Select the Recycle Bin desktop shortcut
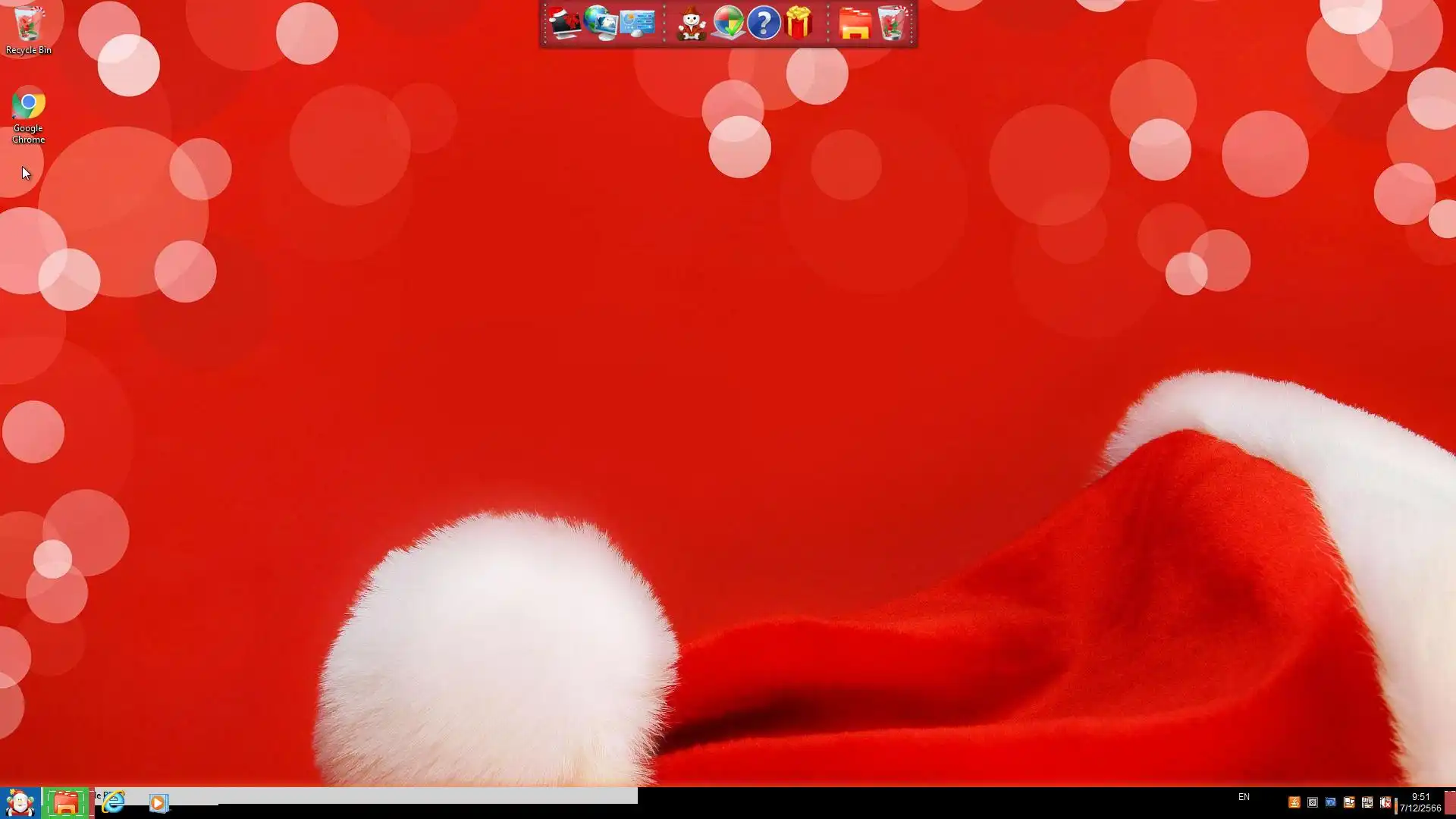The image size is (1456, 819). pyautogui.click(x=29, y=30)
